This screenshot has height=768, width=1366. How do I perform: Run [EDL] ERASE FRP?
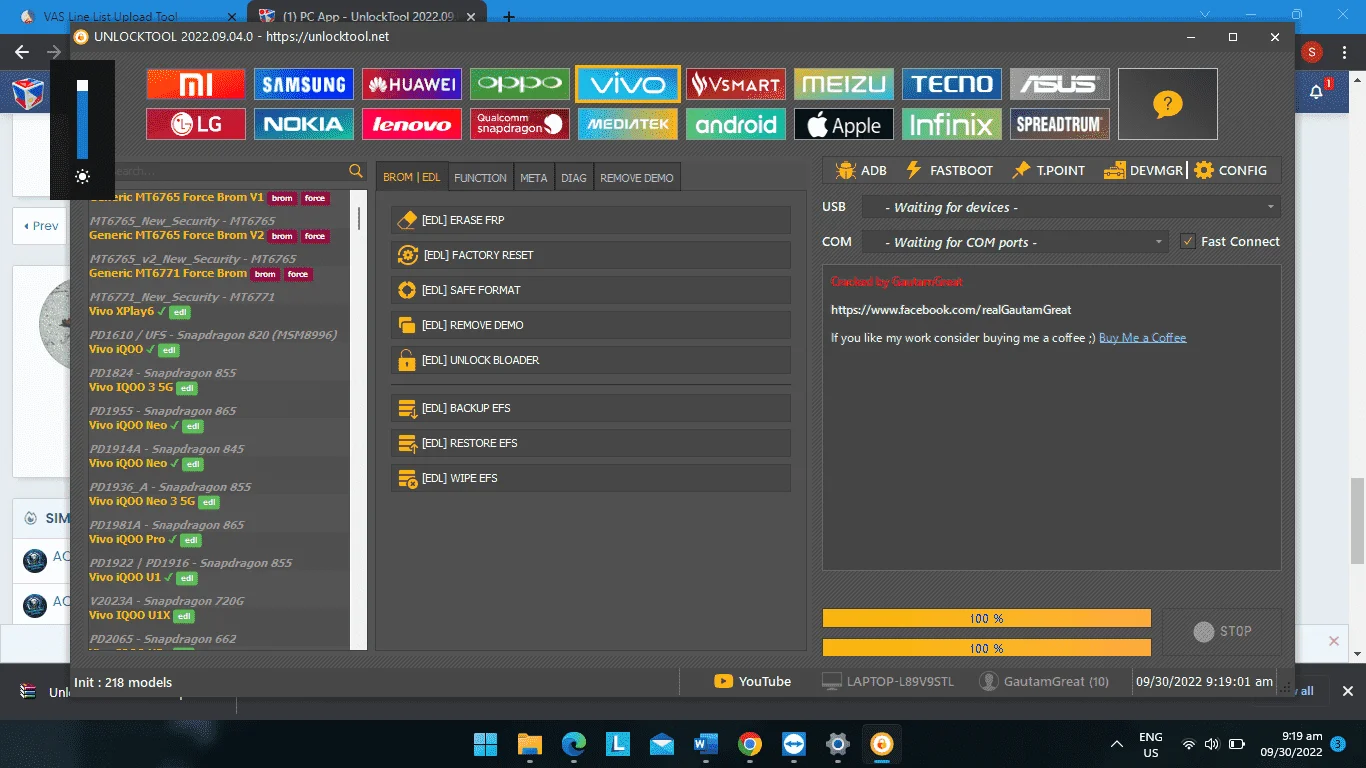(x=590, y=220)
